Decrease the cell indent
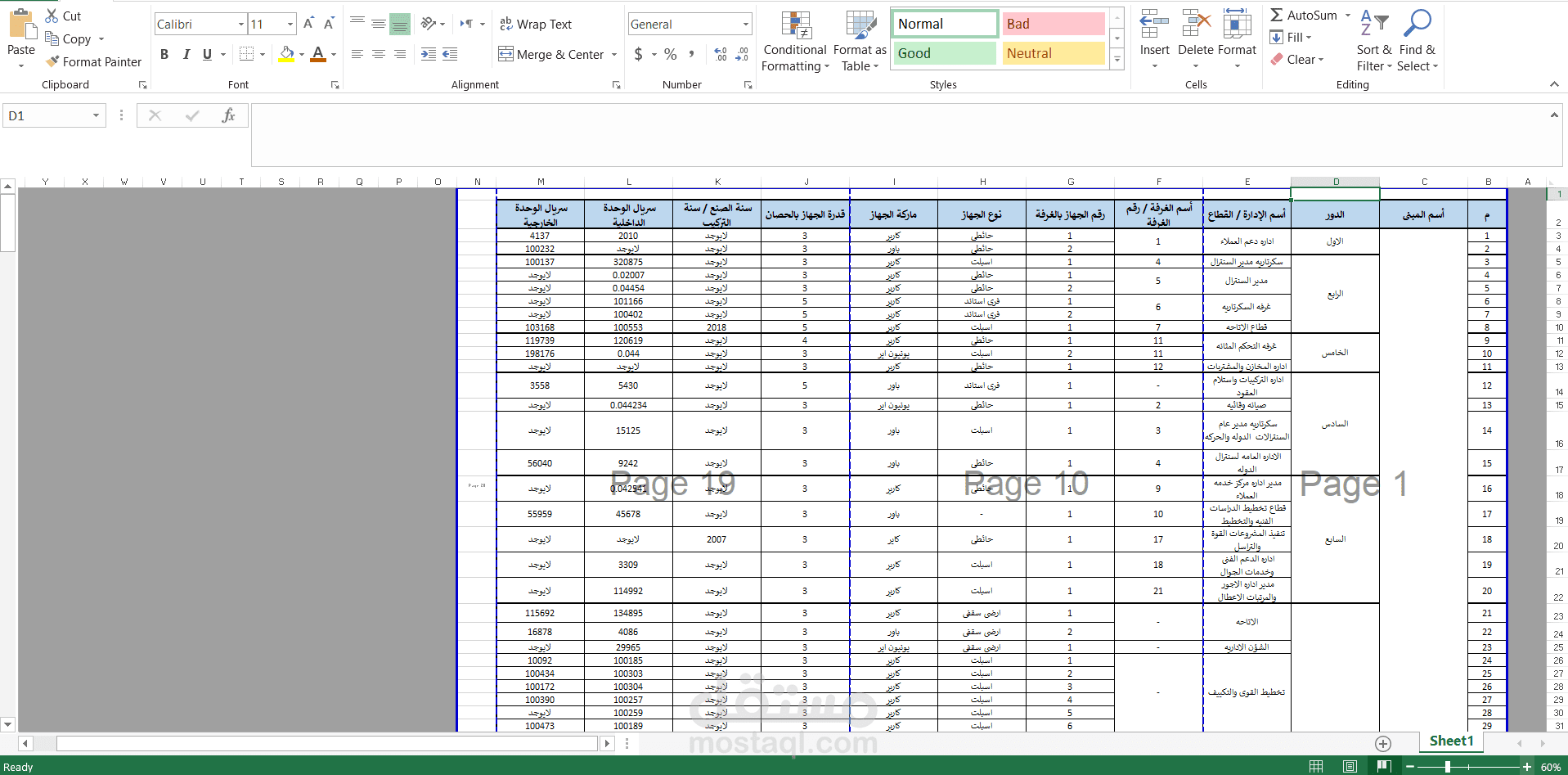The height and width of the screenshot is (775, 1568). (x=429, y=54)
